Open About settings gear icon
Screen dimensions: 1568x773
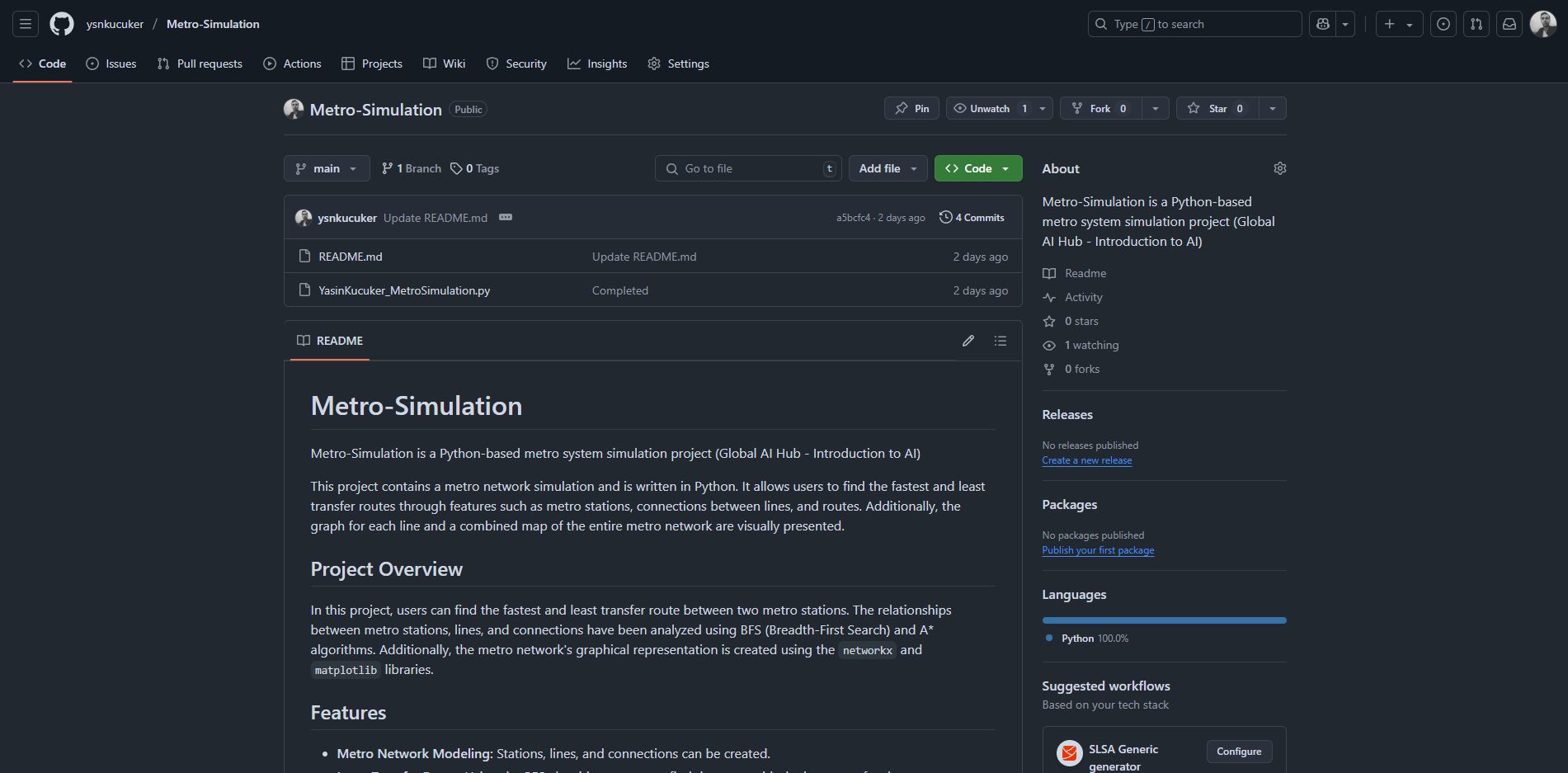(1279, 168)
